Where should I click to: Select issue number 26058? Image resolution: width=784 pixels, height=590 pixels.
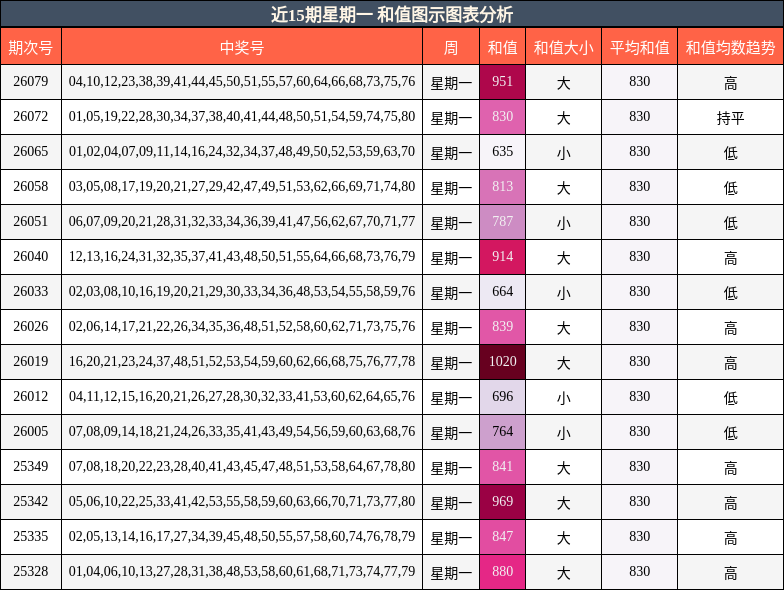[30, 186]
